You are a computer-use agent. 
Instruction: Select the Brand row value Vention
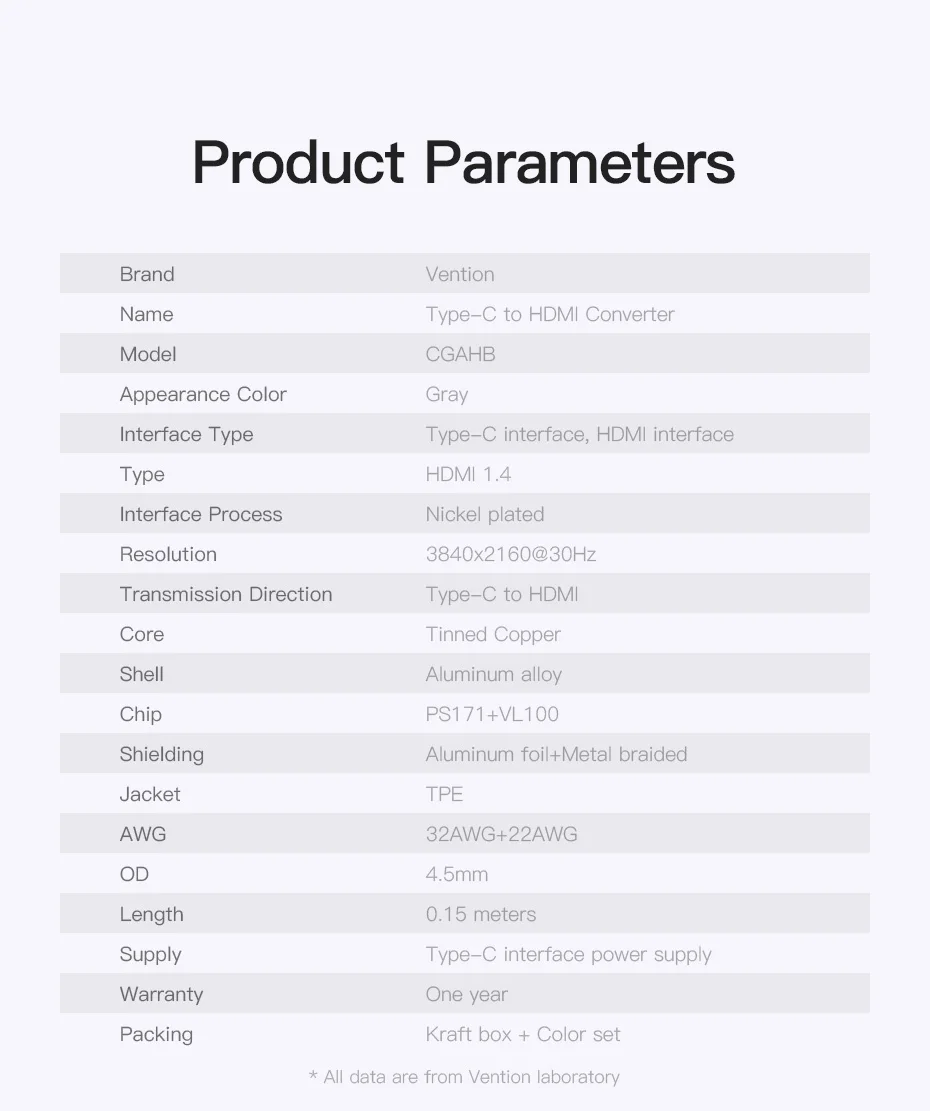460,274
